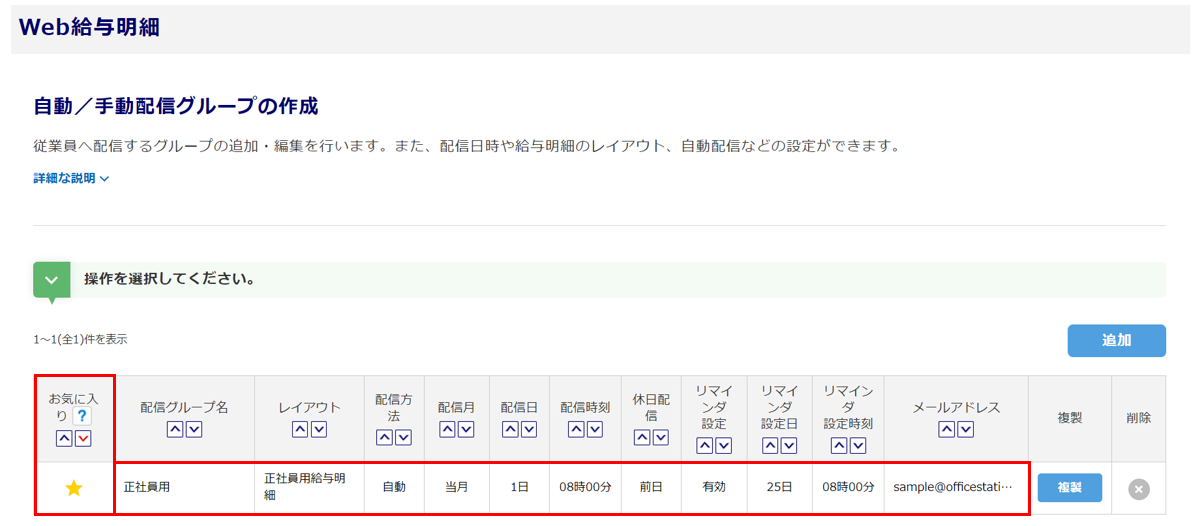Sort メールアドレス column ascending

(x=947, y=430)
